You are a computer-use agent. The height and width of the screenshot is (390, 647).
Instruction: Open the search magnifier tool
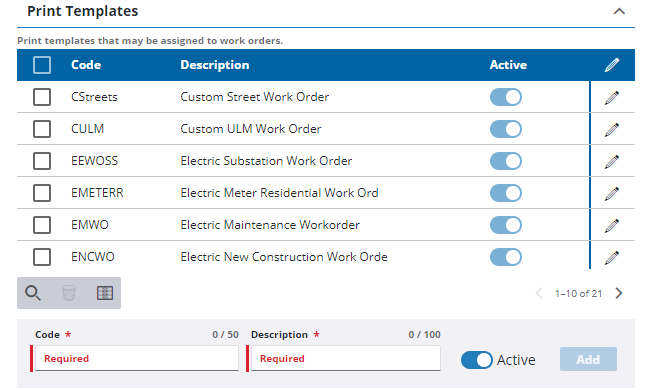33,293
